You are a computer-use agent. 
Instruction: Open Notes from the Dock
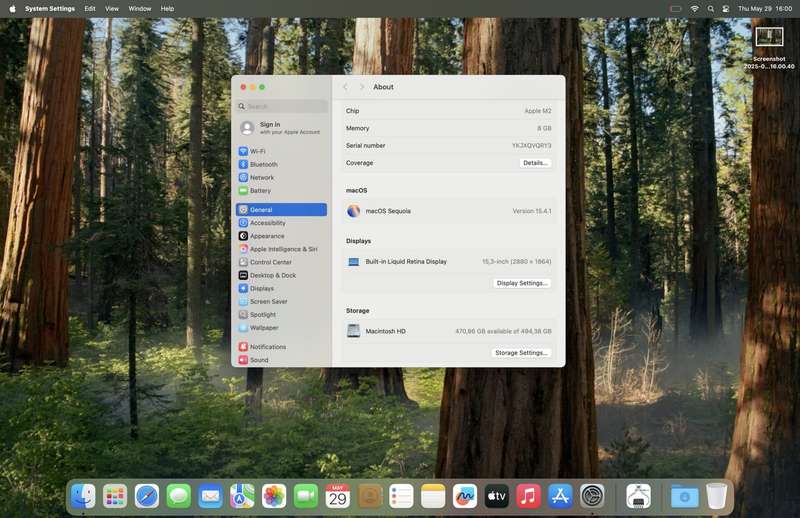click(433, 496)
